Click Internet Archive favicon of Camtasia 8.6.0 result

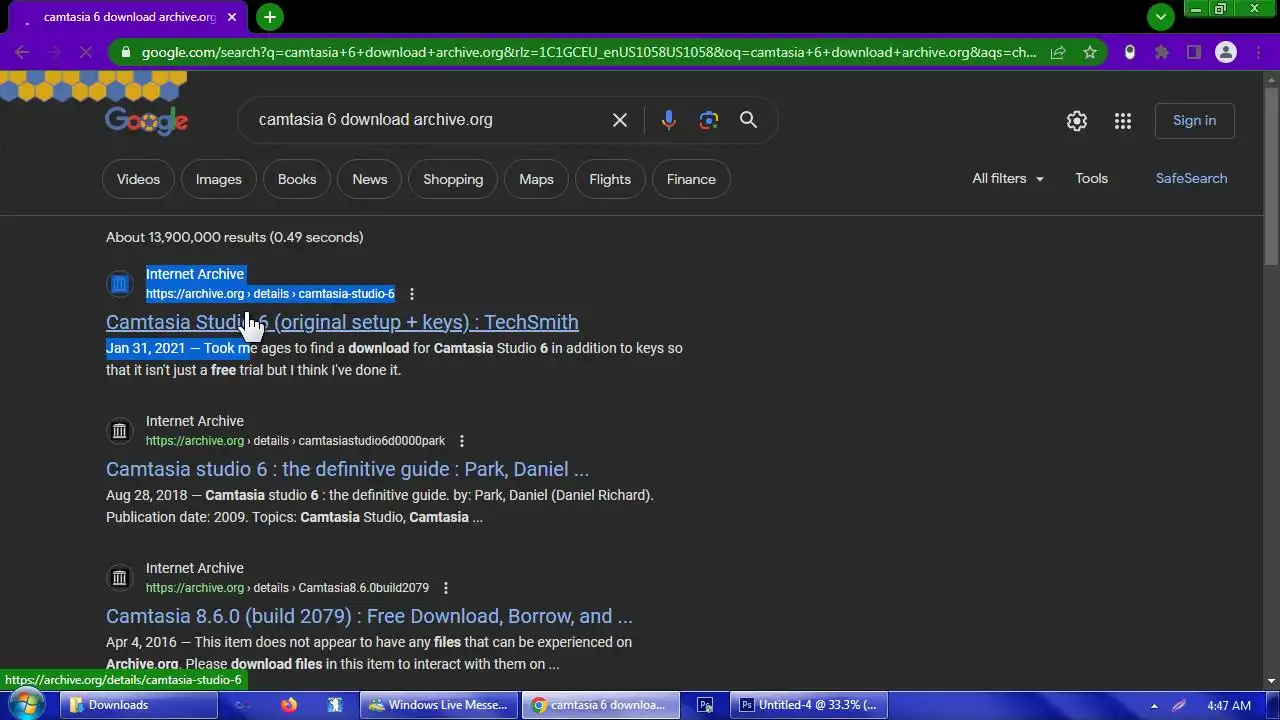click(x=120, y=578)
